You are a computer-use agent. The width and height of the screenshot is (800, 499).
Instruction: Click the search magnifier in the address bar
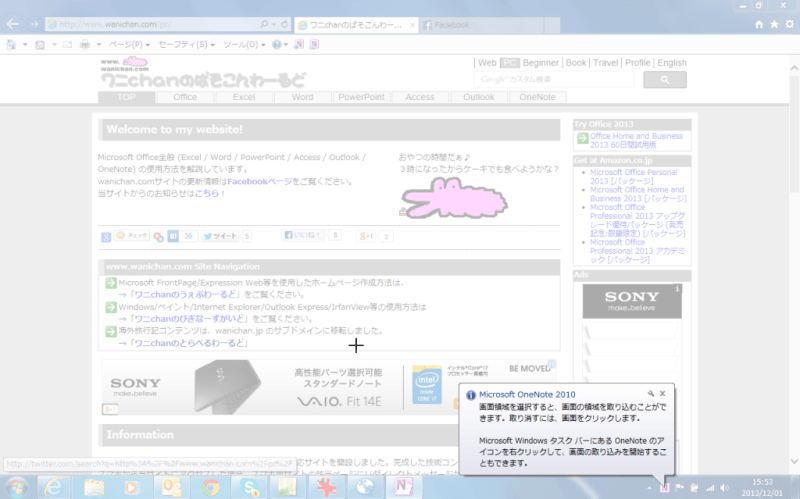(x=264, y=24)
